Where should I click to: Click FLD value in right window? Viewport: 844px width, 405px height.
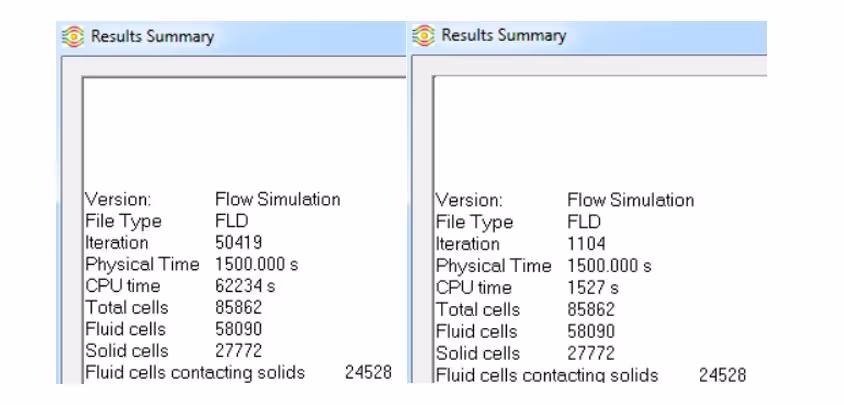point(584,222)
